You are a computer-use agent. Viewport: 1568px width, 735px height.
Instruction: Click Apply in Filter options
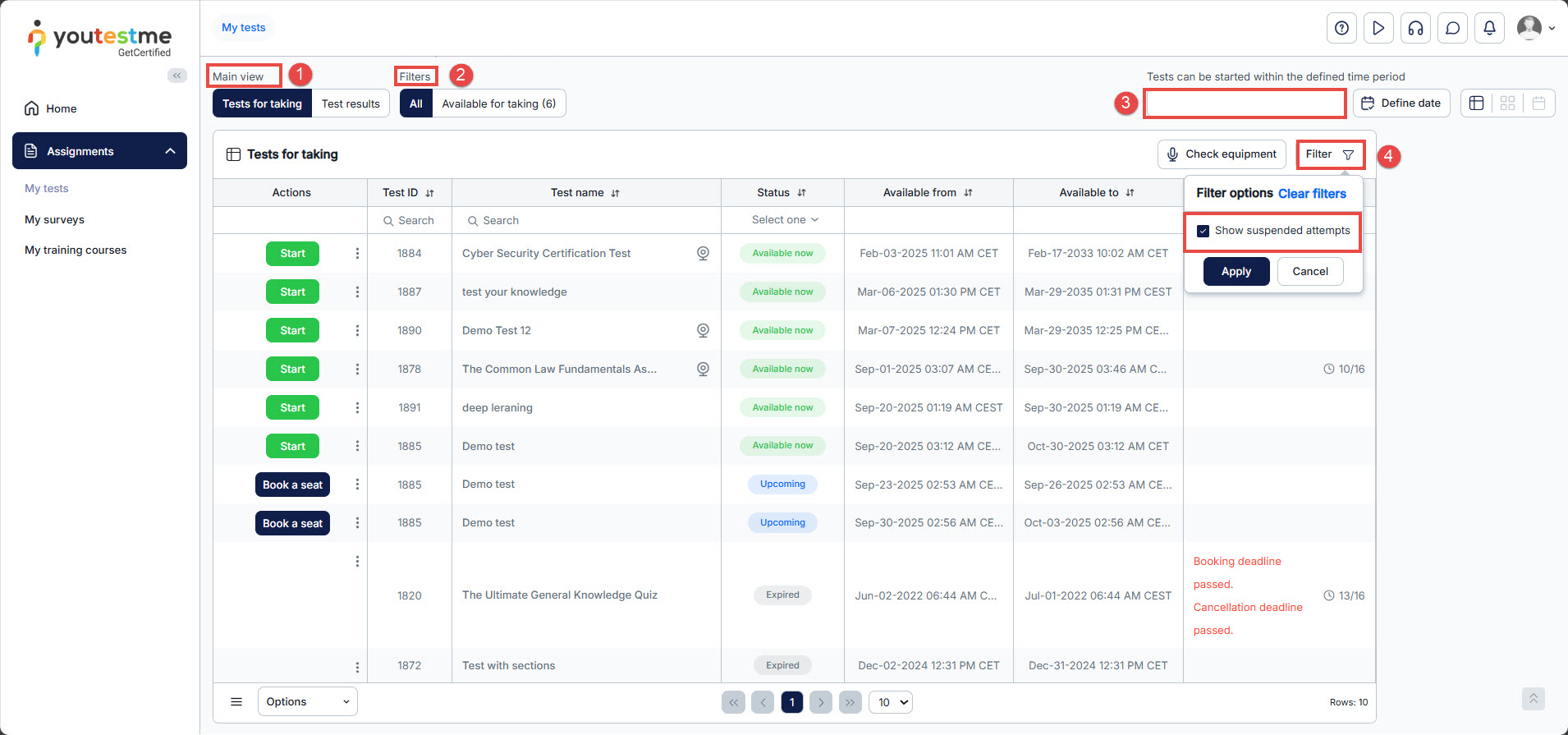tap(1236, 272)
